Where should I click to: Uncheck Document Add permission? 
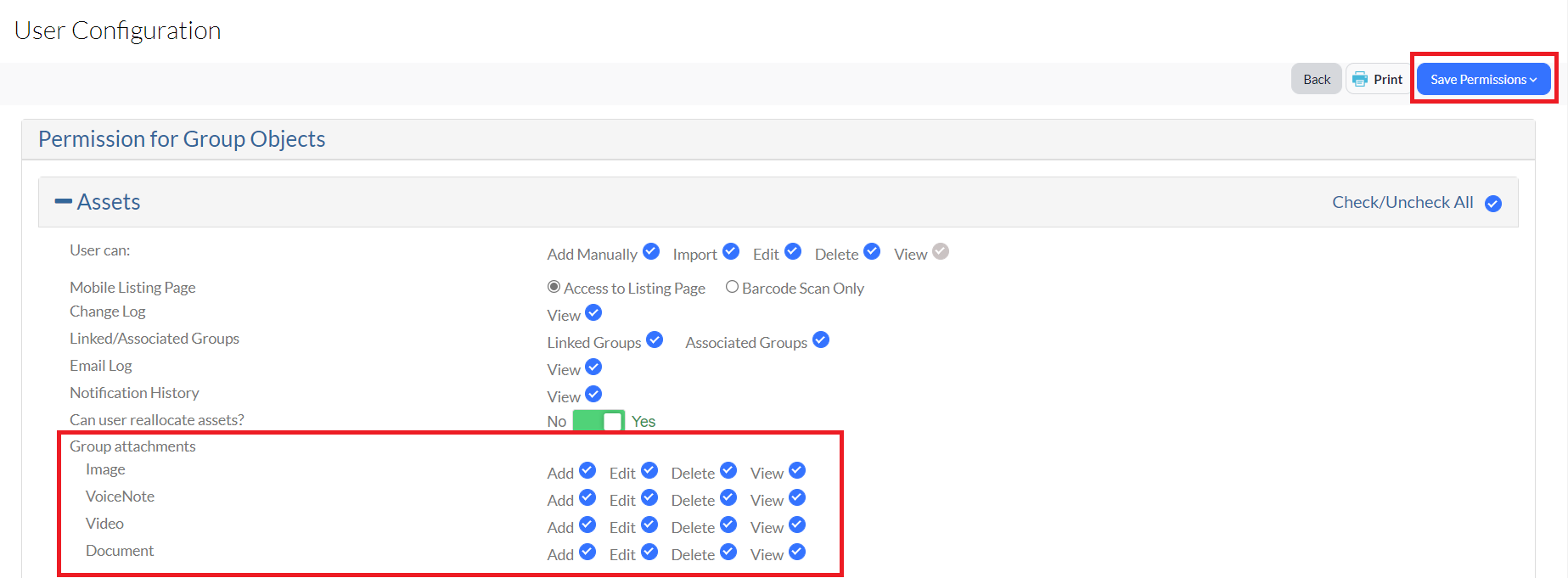[x=587, y=552]
